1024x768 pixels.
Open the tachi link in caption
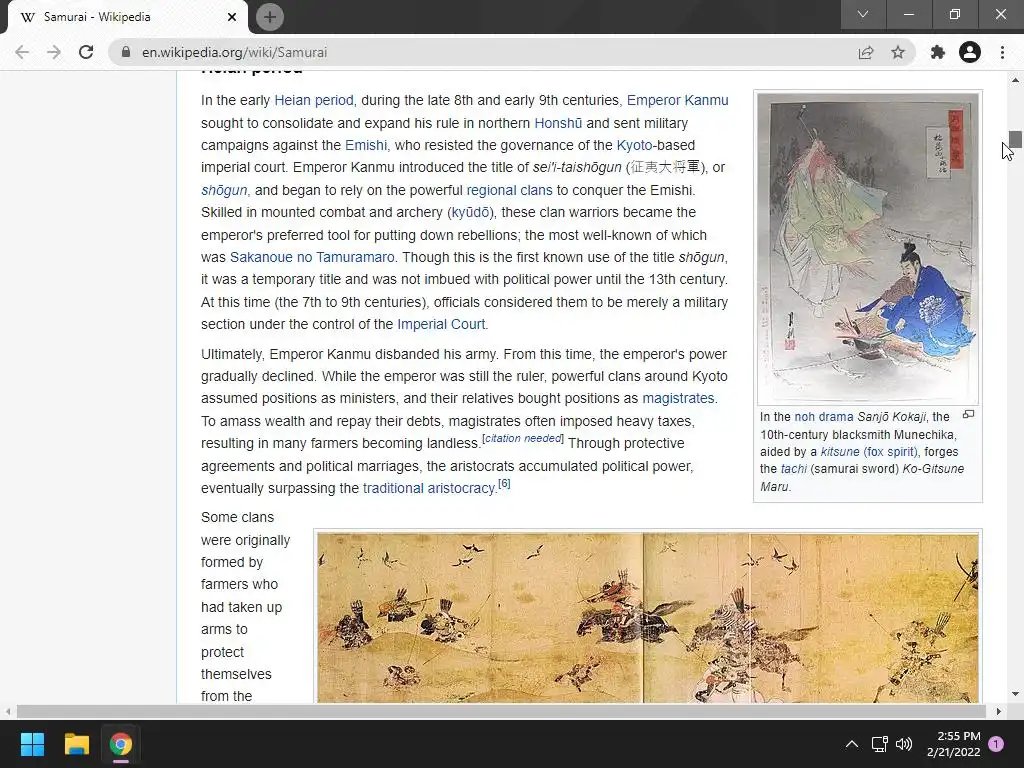(x=793, y=469)
